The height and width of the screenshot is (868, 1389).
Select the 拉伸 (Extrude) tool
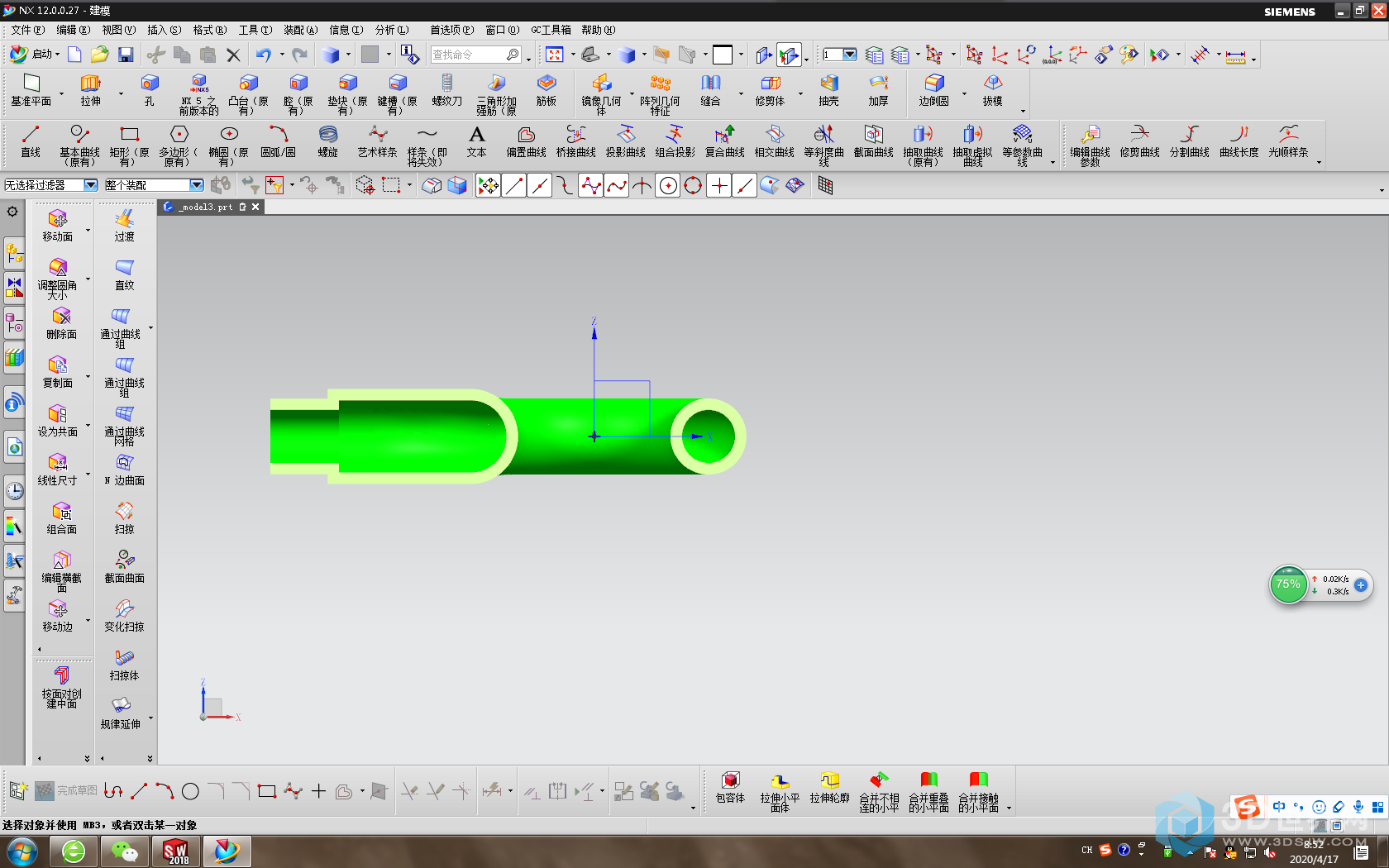(x=90, y=90)
